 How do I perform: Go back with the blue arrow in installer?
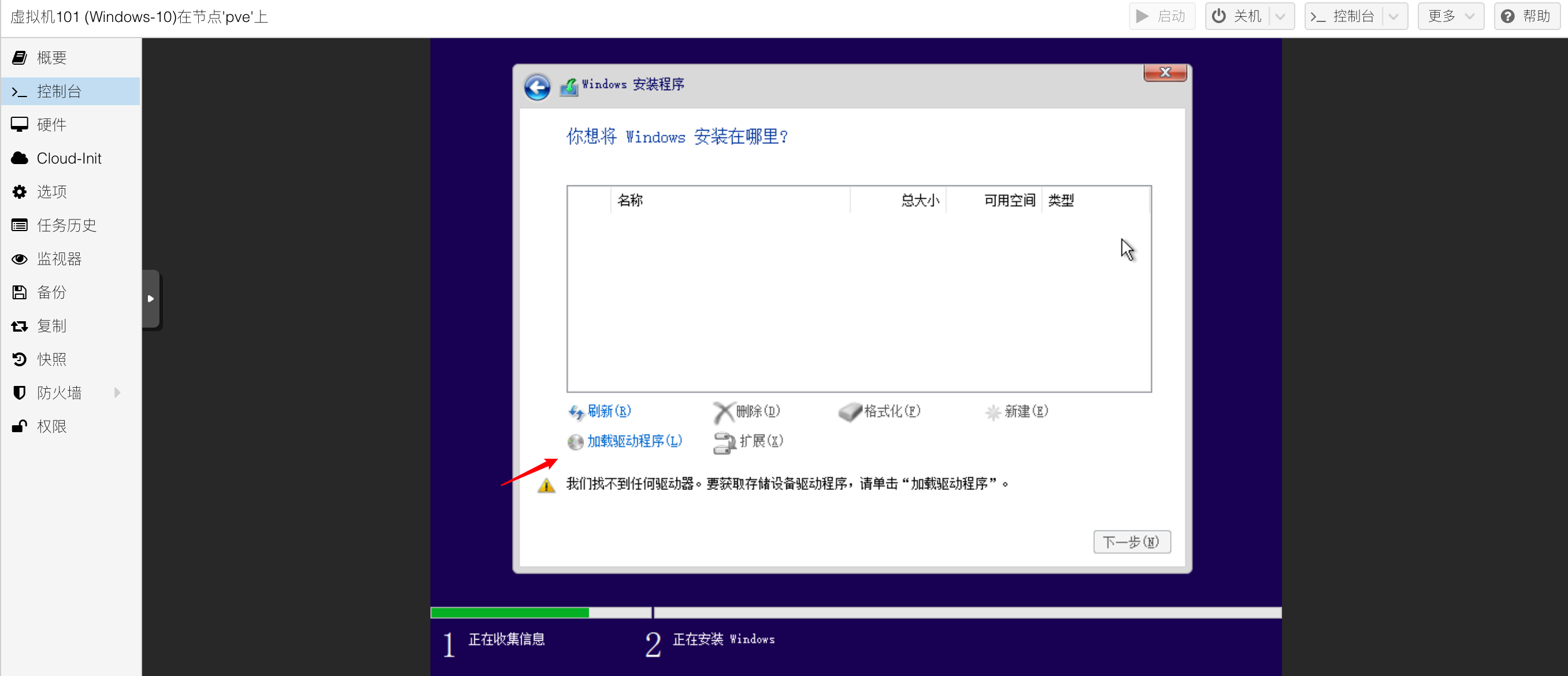click(537, 88)
